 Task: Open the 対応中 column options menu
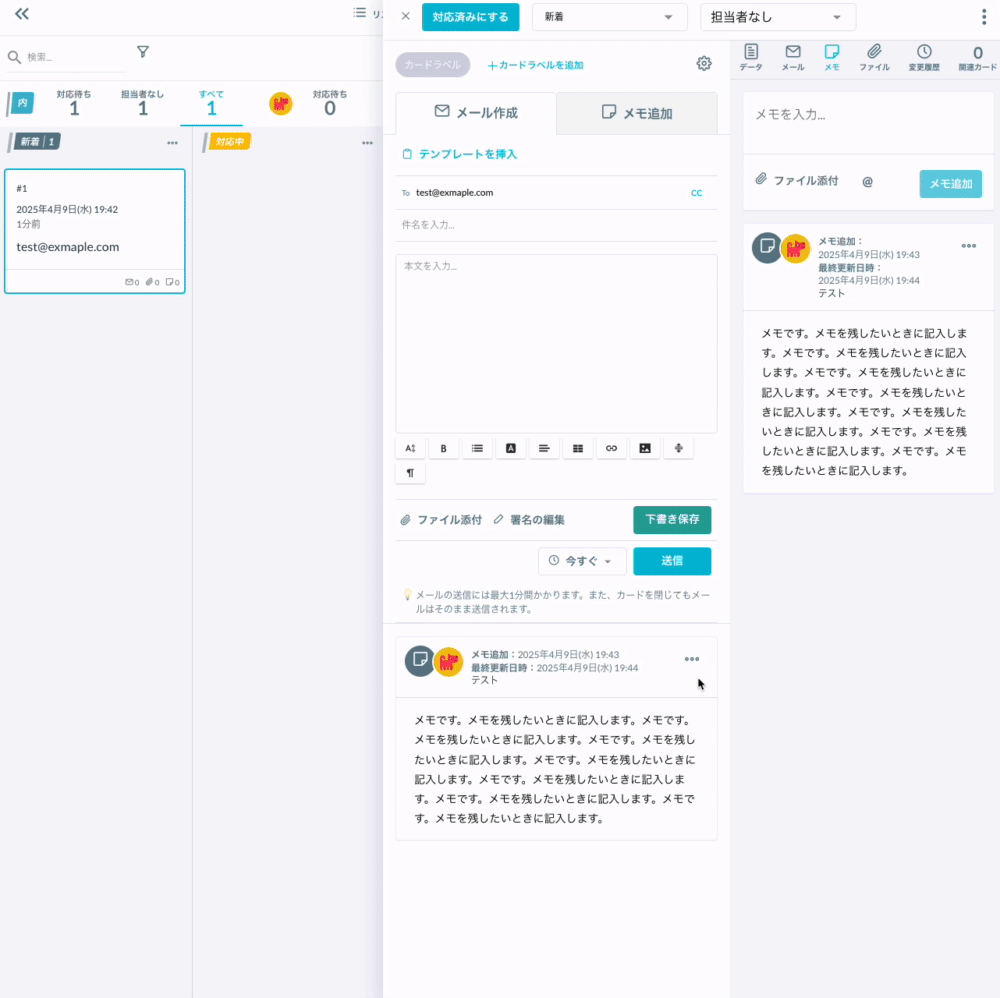pos(367,143)
